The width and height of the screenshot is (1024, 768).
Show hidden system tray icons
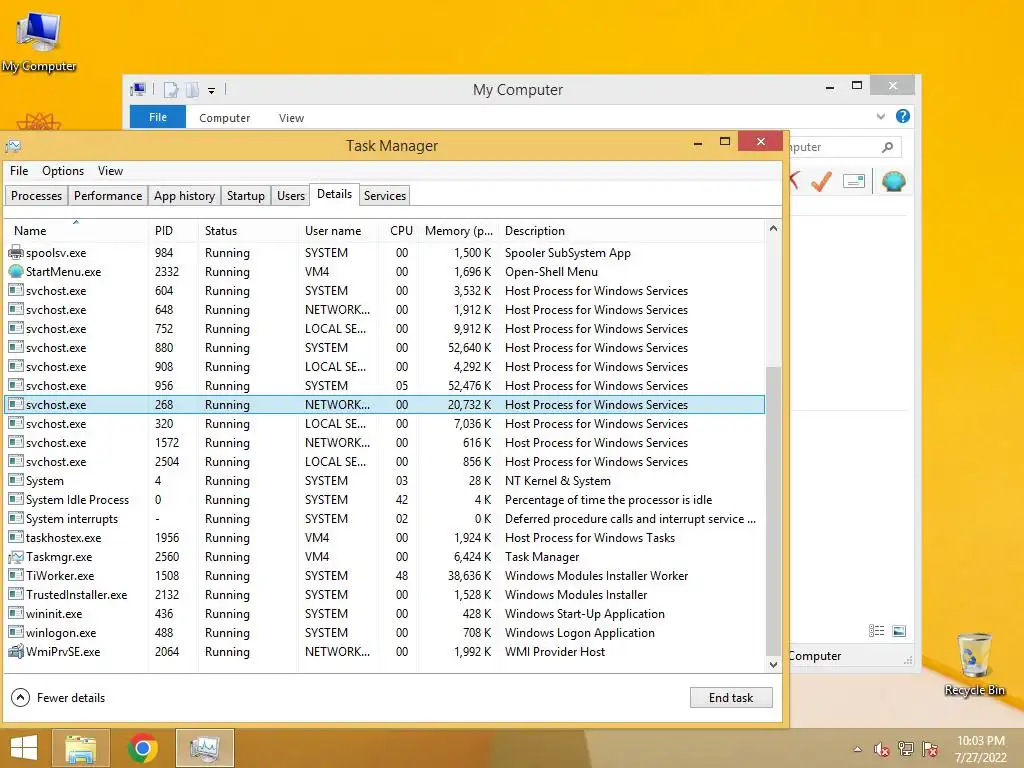857,750
